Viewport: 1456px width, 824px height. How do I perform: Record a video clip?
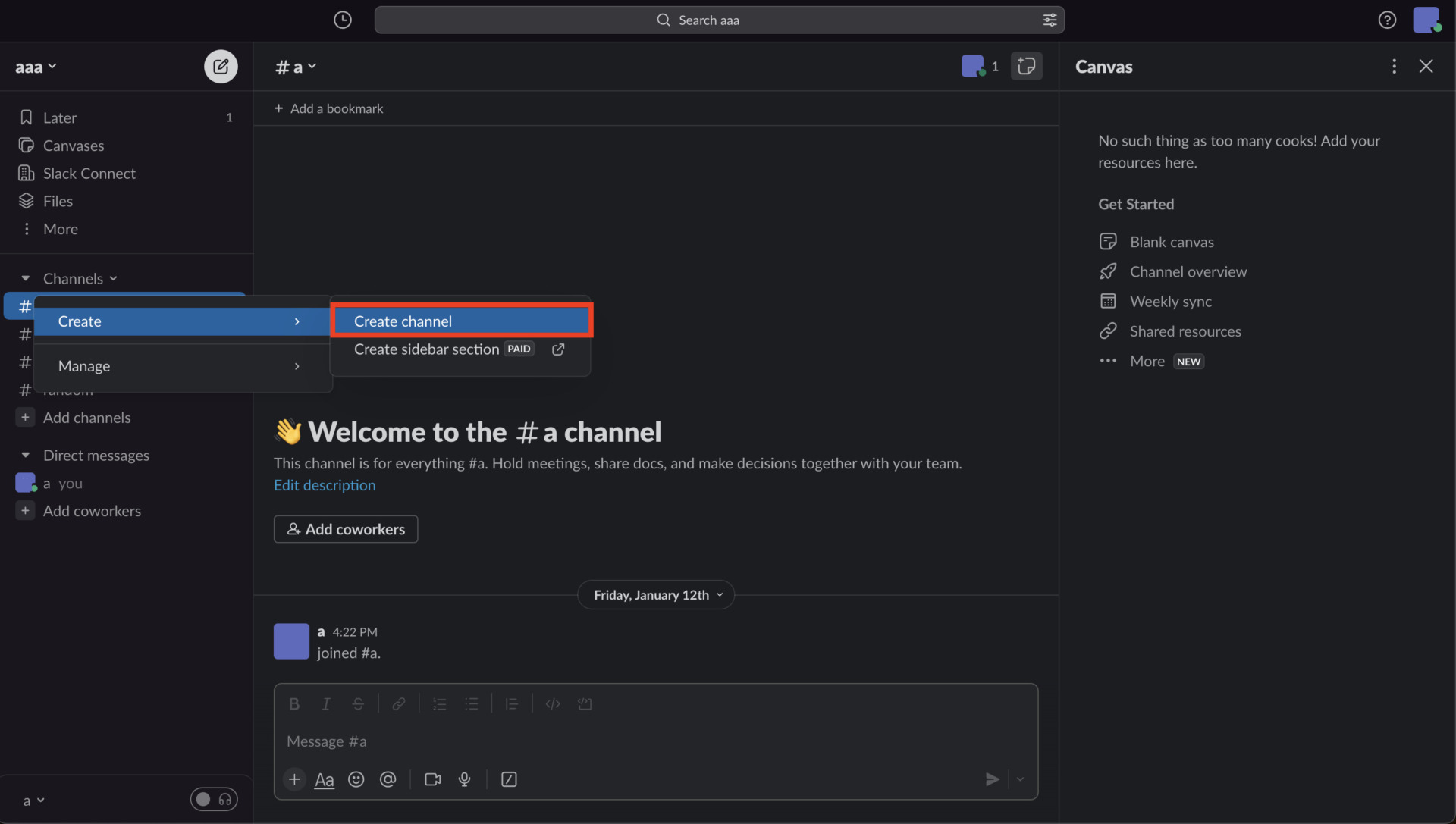(x=432, y=779)
